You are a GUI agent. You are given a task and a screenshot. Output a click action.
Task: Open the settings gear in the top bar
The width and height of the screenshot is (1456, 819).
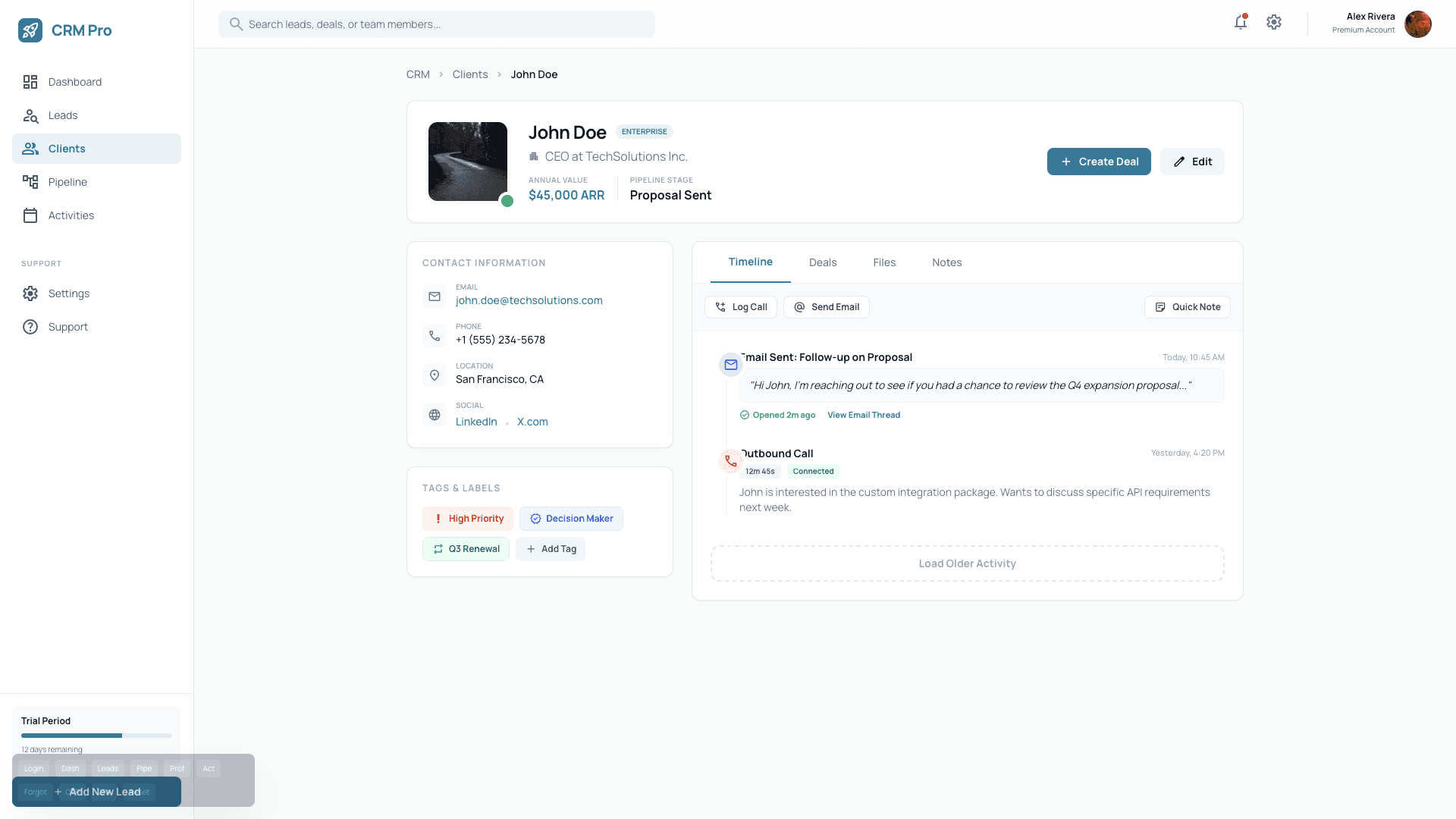pyautogui.click(x=1274, y=23)
